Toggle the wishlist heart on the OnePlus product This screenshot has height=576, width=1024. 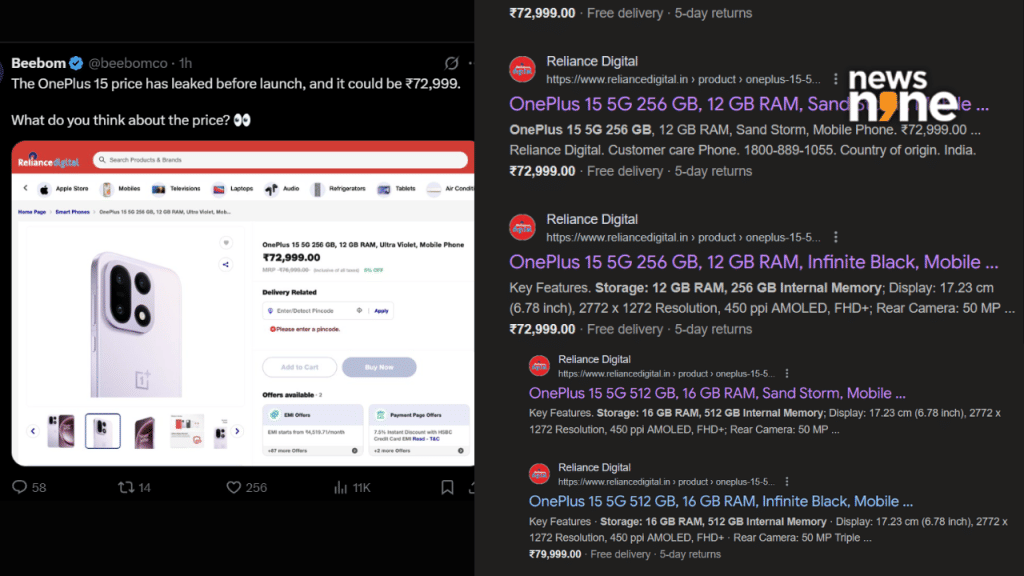coord(225,243)
